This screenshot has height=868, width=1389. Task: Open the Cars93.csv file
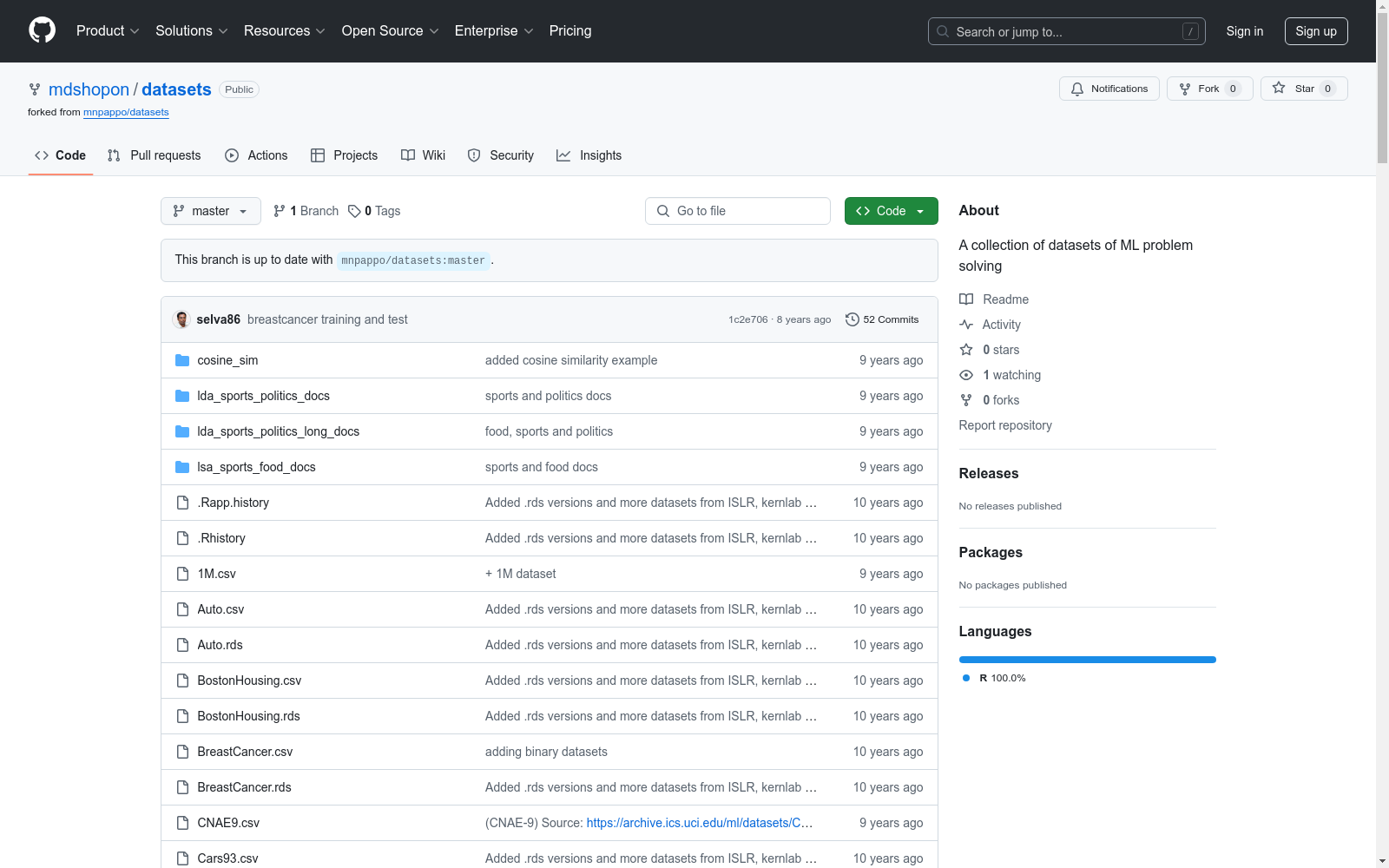[227, 858]
